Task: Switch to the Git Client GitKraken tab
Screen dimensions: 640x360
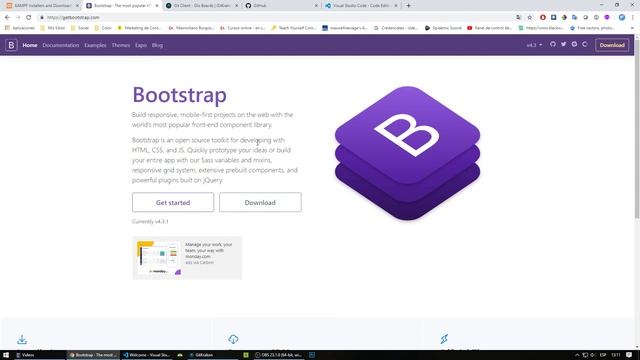Action: click(202, 6)
